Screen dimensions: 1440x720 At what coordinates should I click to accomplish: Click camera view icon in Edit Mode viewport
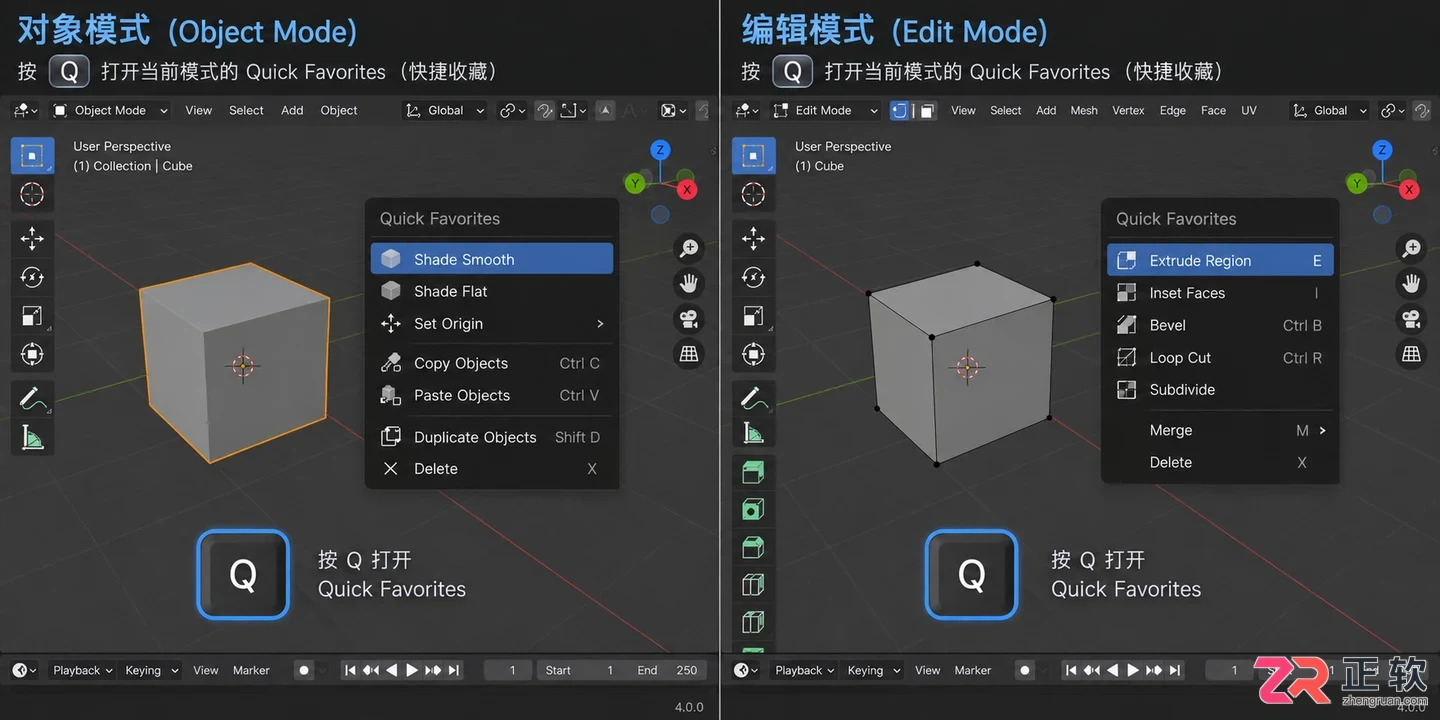pyautogui.click(x=1411, y=319)
